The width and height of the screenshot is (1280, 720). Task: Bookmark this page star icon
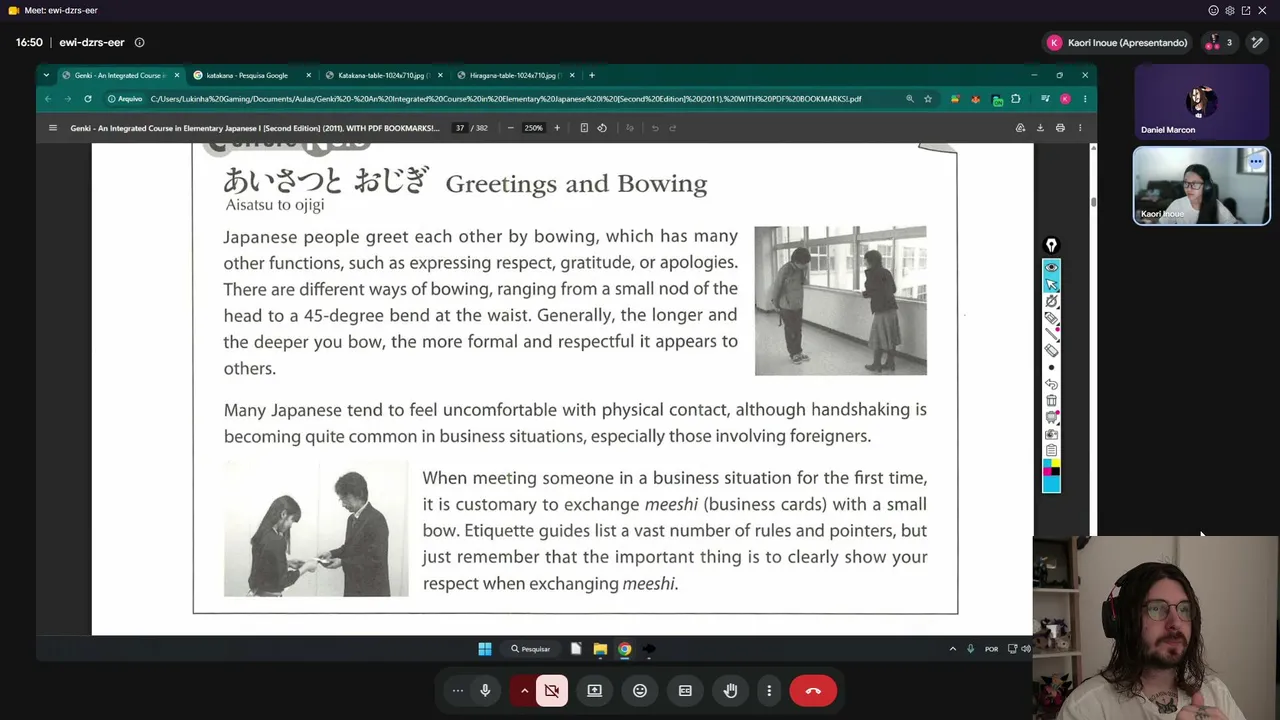[928, 99]
